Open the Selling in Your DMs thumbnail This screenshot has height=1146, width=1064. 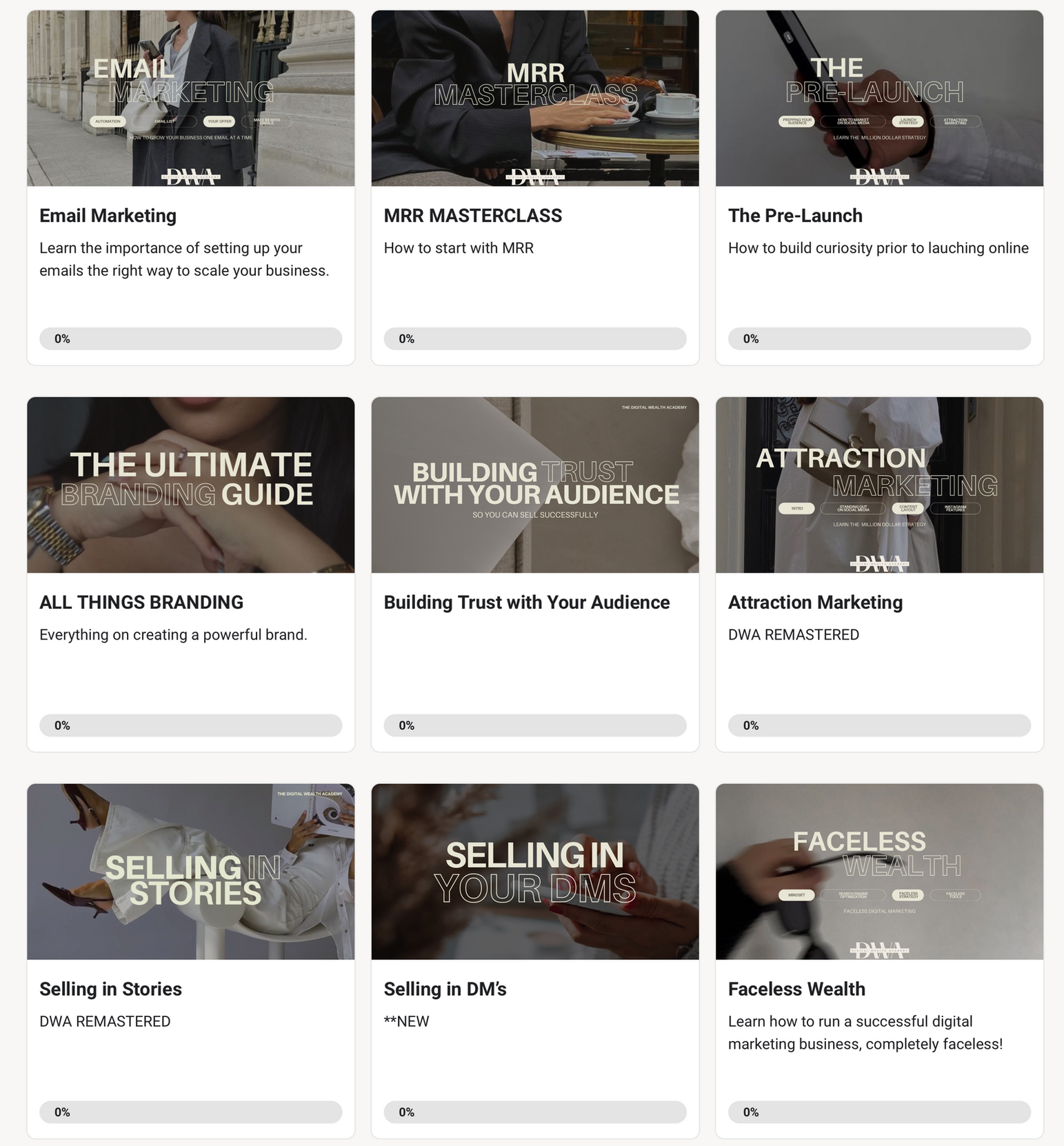(535, 872)
